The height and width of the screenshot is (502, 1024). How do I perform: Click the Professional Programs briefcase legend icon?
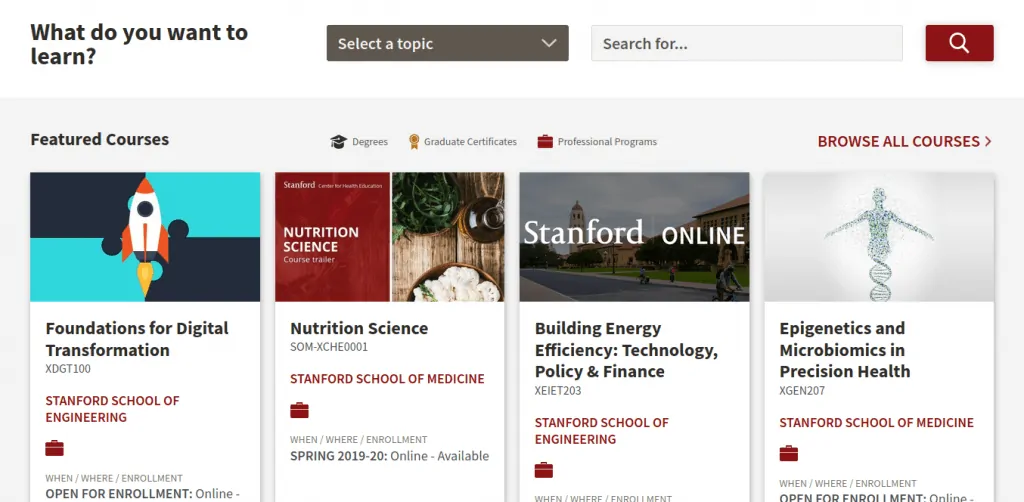point(545,142)
